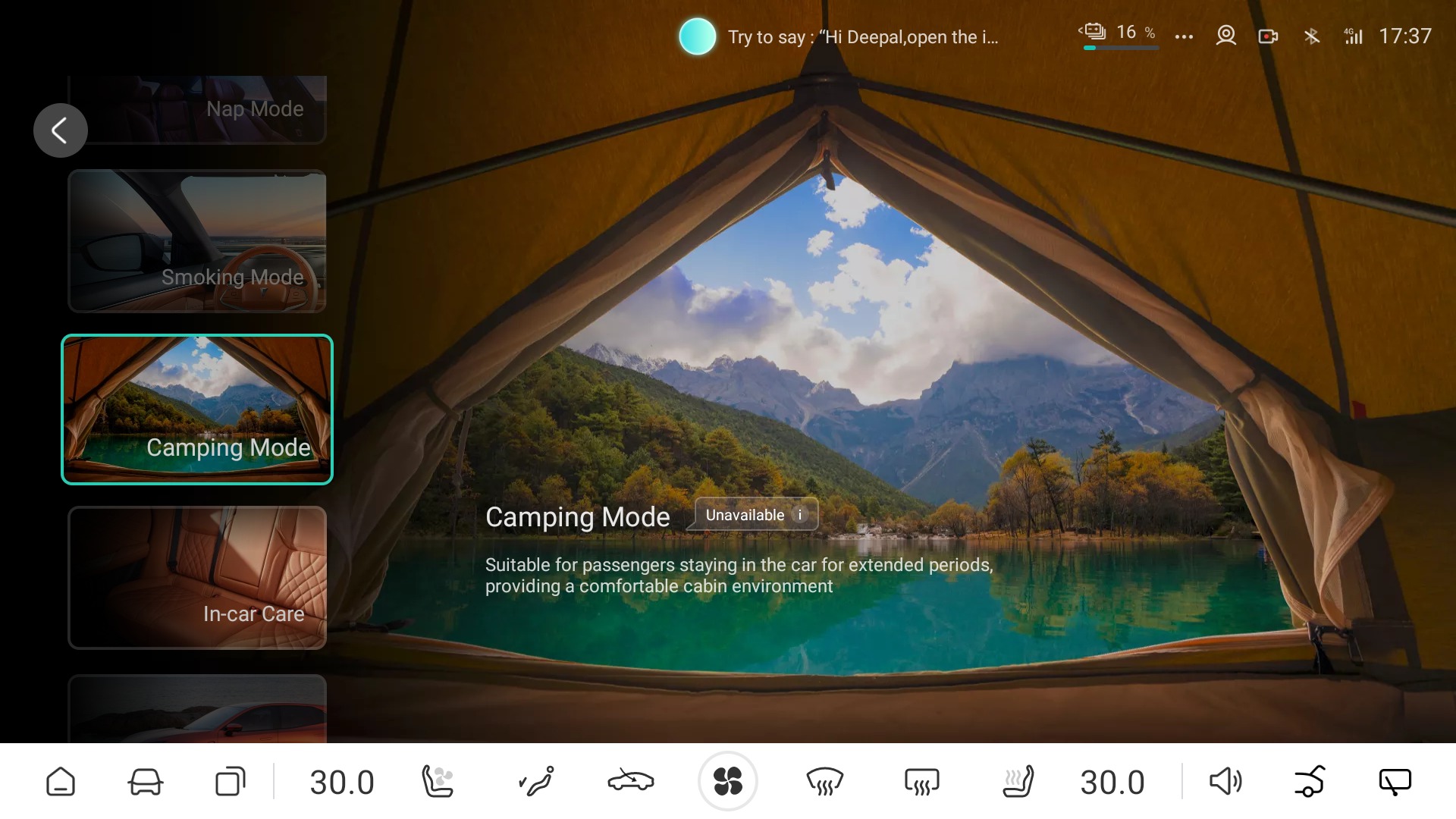Expand the three-dots status menu
Screen dimensions: 1456x819
pyautogui.click(x=1184, y=36)
